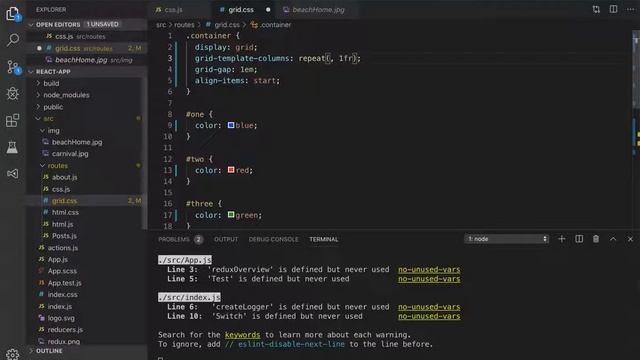This screenshot has height=360, width=640.
Task: Open the Source Control view
Action: 13,67
